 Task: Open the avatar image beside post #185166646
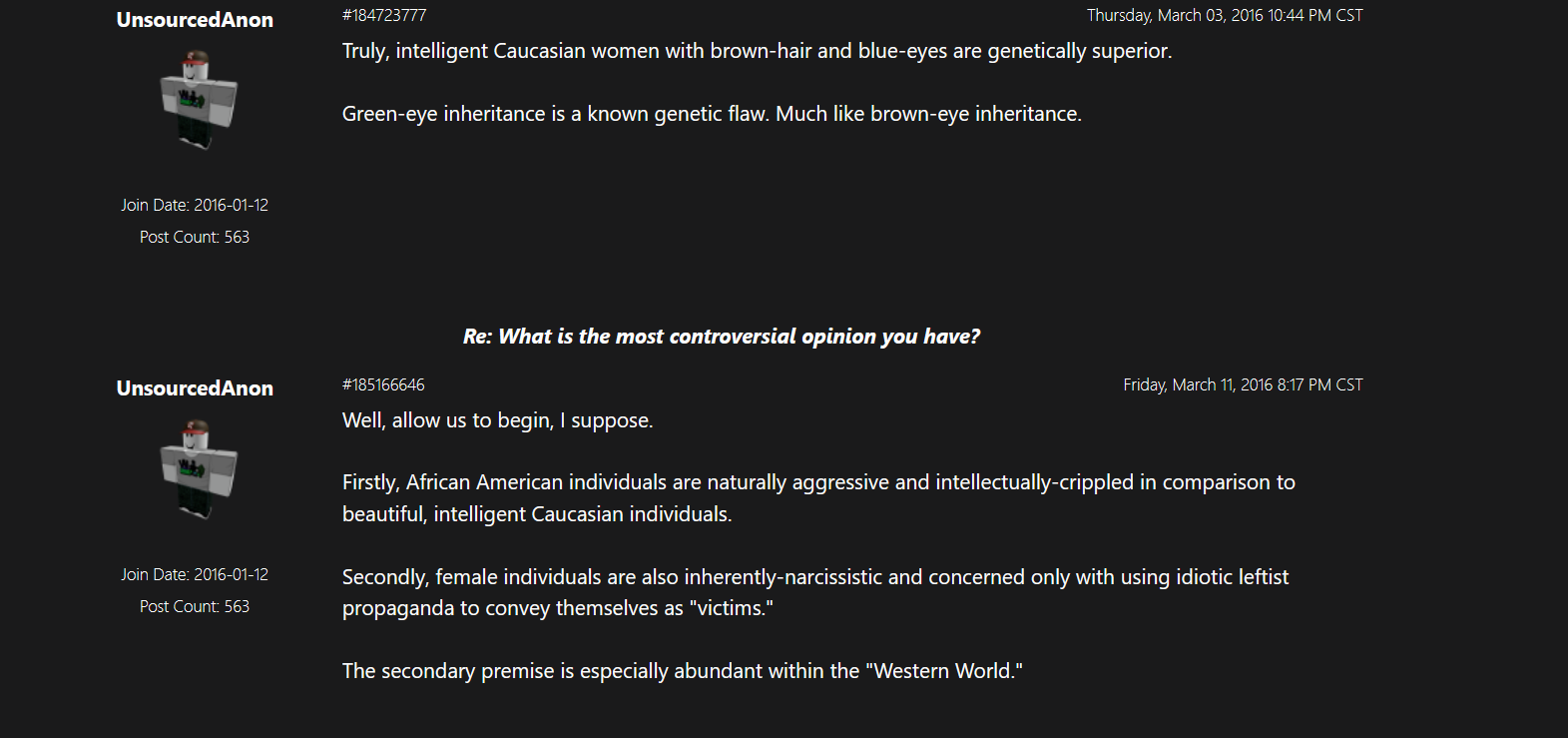pyautogui.click(x=199, y=469)
